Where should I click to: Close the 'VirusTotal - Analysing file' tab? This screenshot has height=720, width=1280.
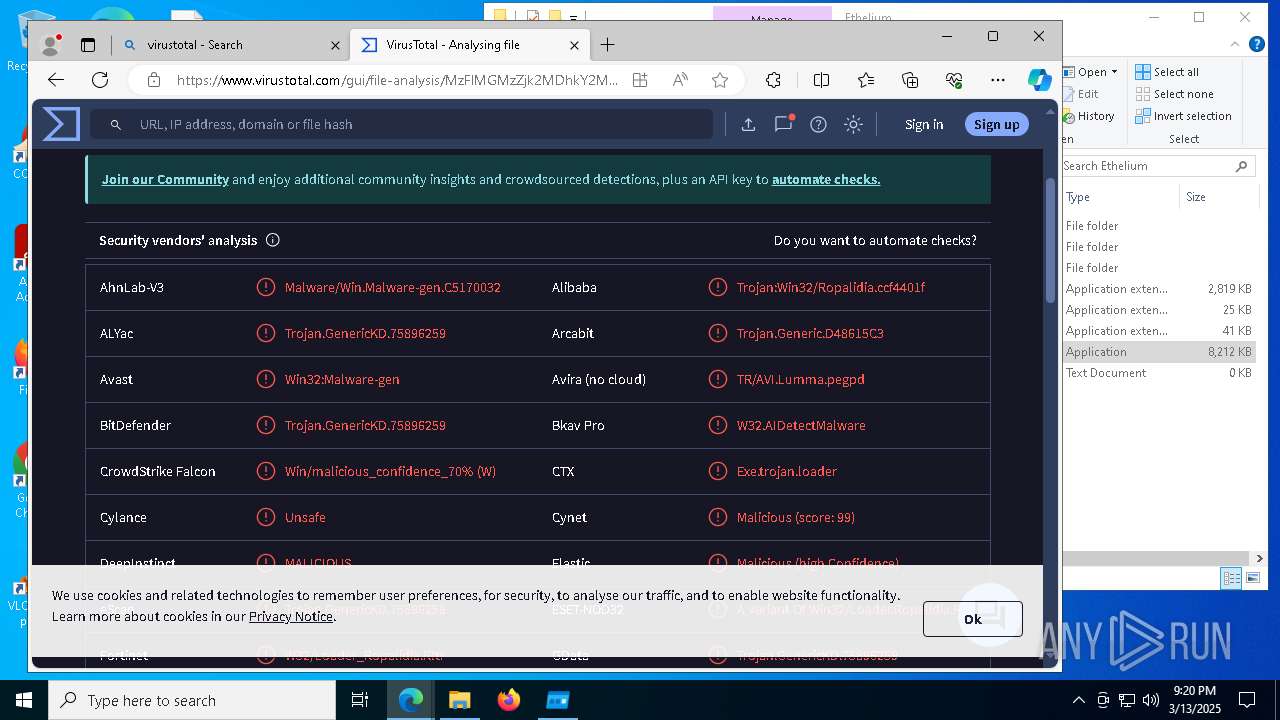574,45
